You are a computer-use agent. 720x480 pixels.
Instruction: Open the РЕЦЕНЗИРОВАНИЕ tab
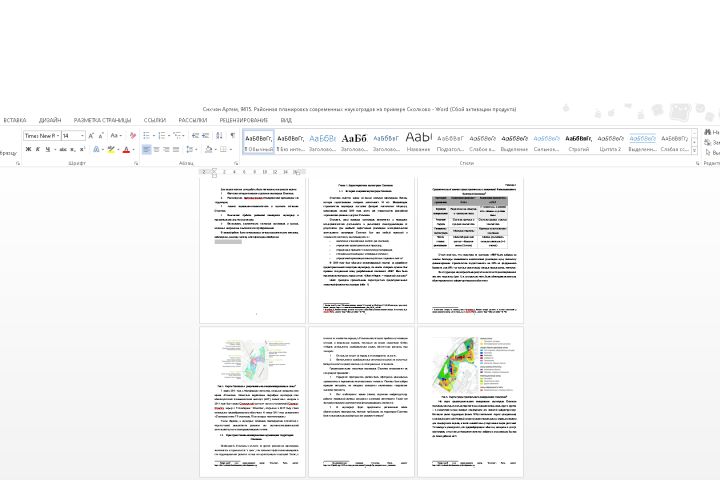[243, 120]
